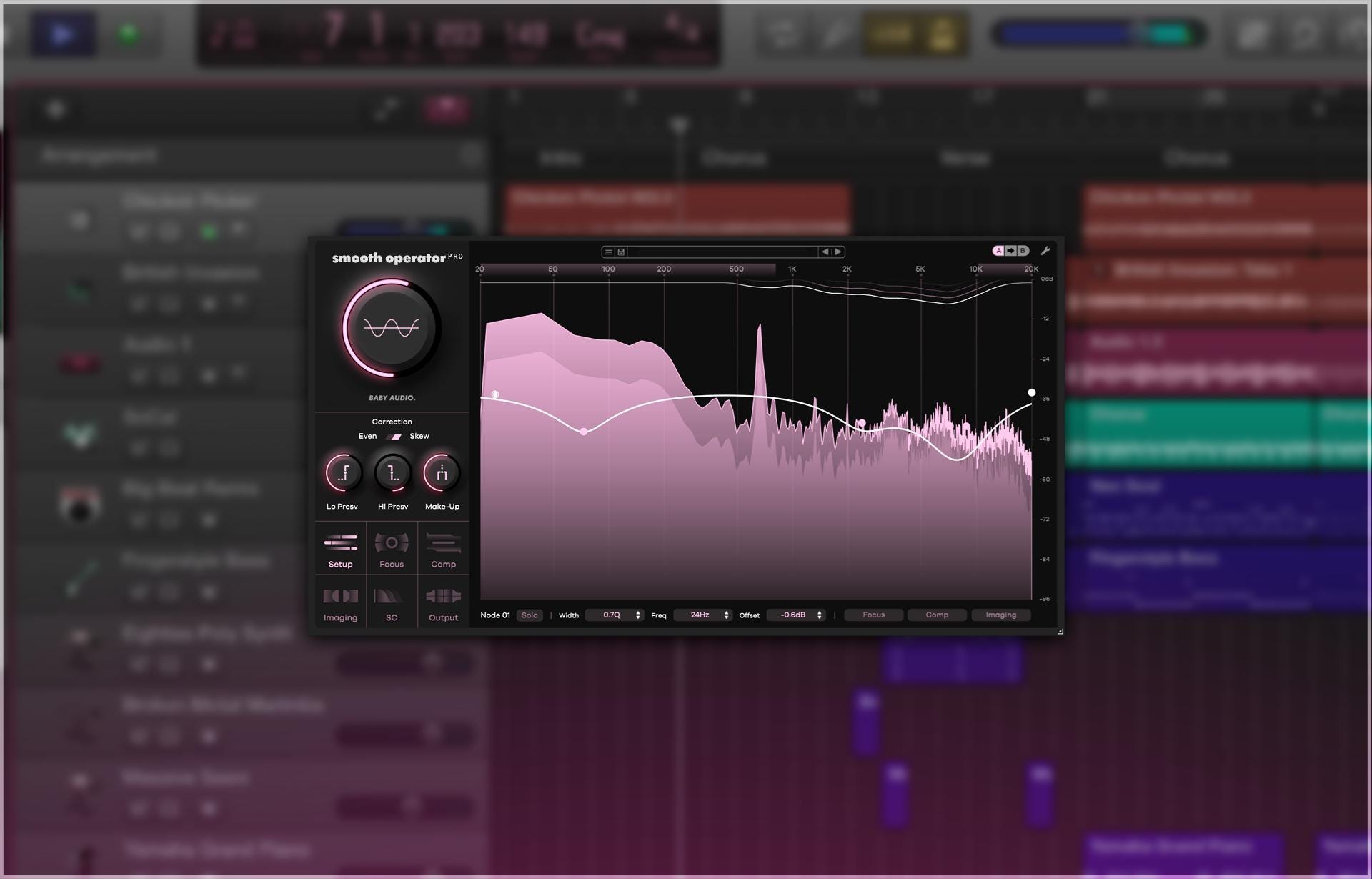Click the 1K frequency axis label
The width and height of the screenshot is (1372, 879).
coord(792,269)
